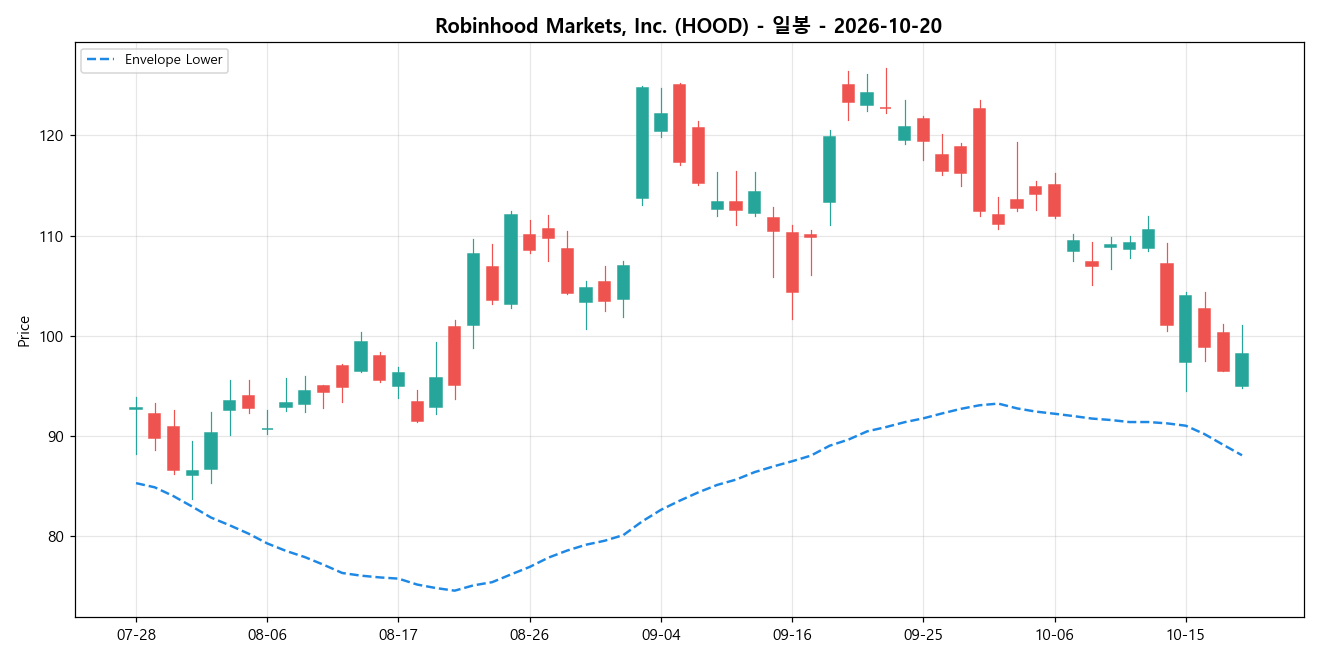Click the last green candle on the chart
Screen dimensions: 1320x660
click(1242, 370)
